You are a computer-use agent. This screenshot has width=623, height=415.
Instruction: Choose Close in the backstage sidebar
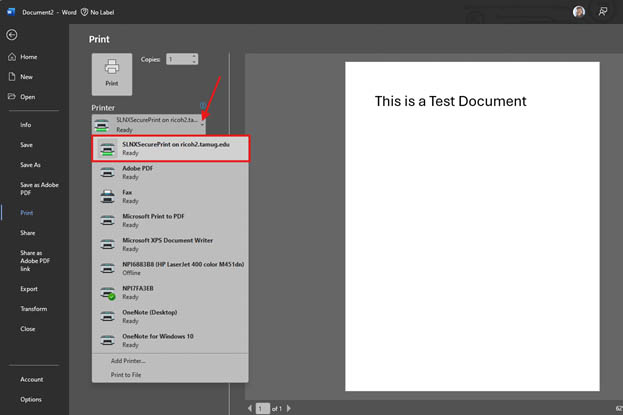(27, 329)
